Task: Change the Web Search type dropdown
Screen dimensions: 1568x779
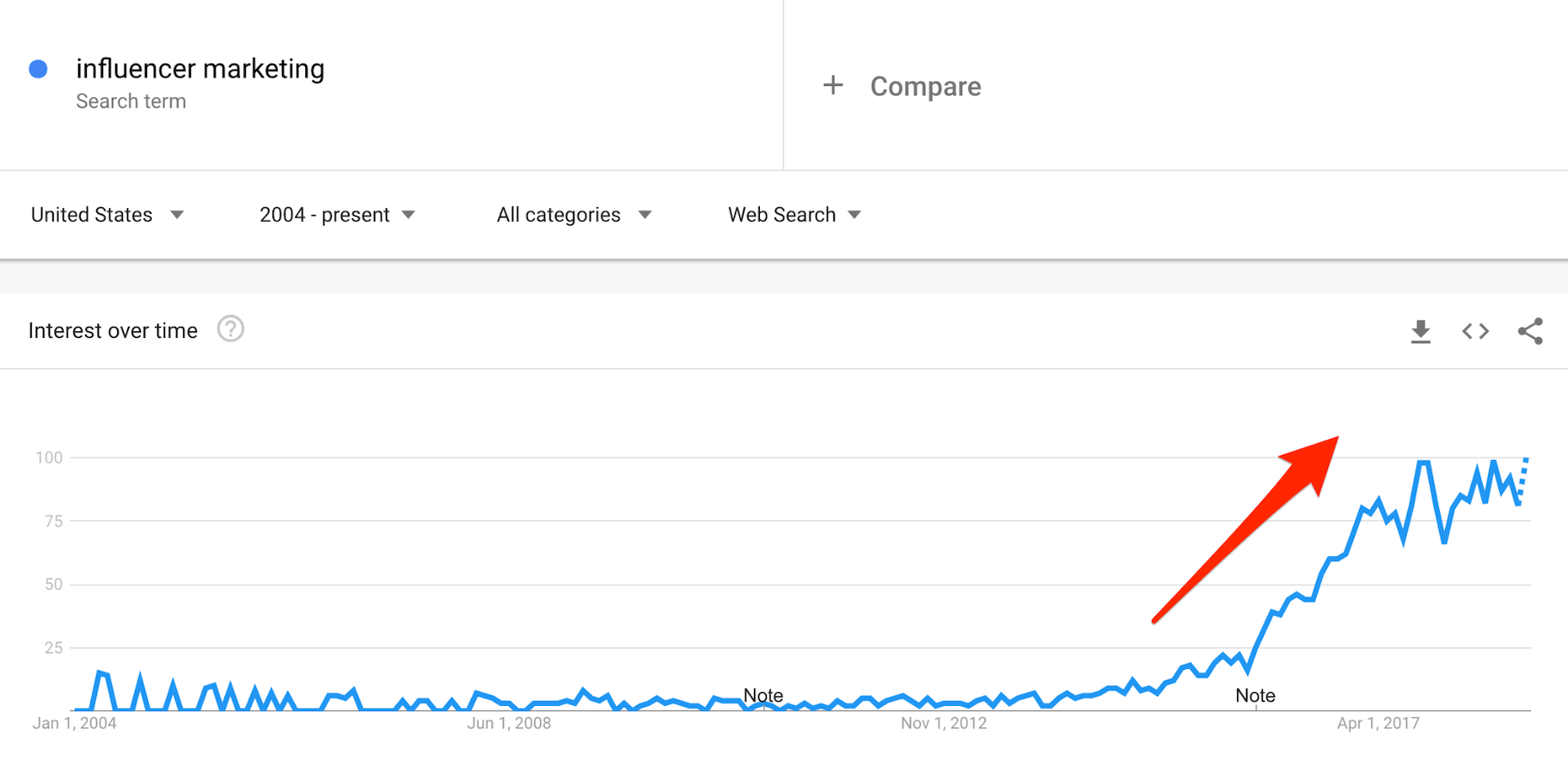Action: [794, 215]
